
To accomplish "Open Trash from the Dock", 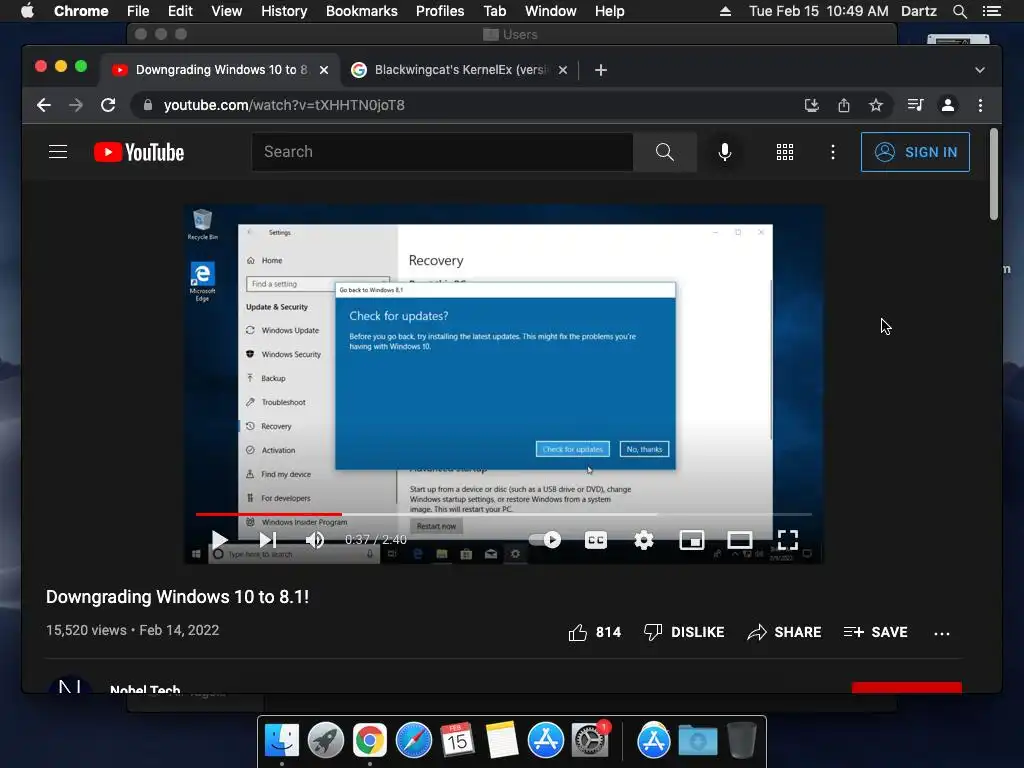I will point(742,741).
